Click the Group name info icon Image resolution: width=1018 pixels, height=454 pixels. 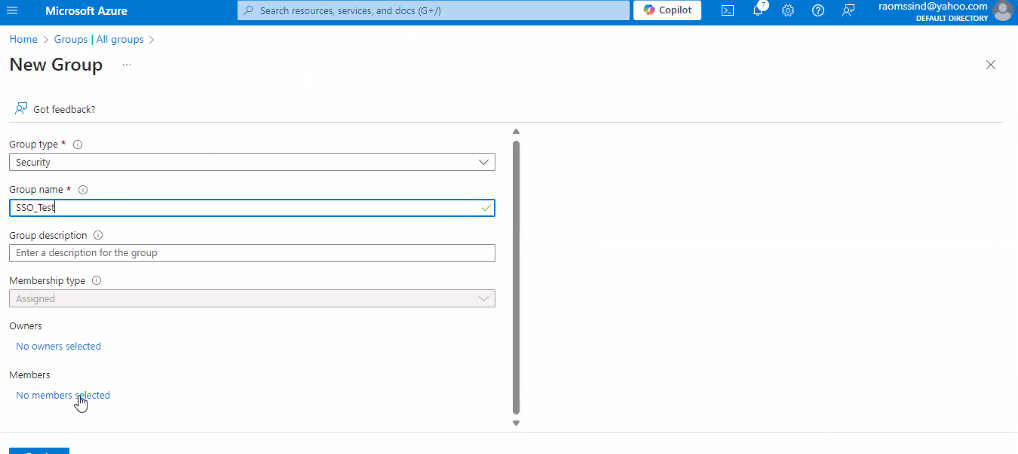[x=82, y=190]
